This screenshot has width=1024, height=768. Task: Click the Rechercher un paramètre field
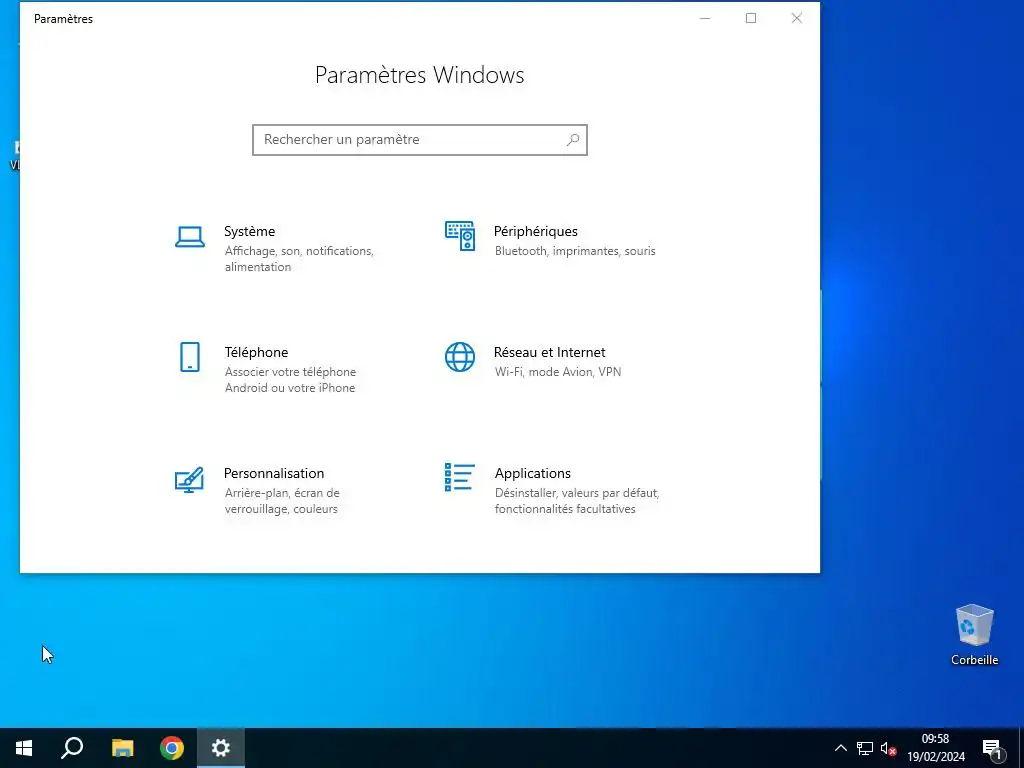pos(420,140)
